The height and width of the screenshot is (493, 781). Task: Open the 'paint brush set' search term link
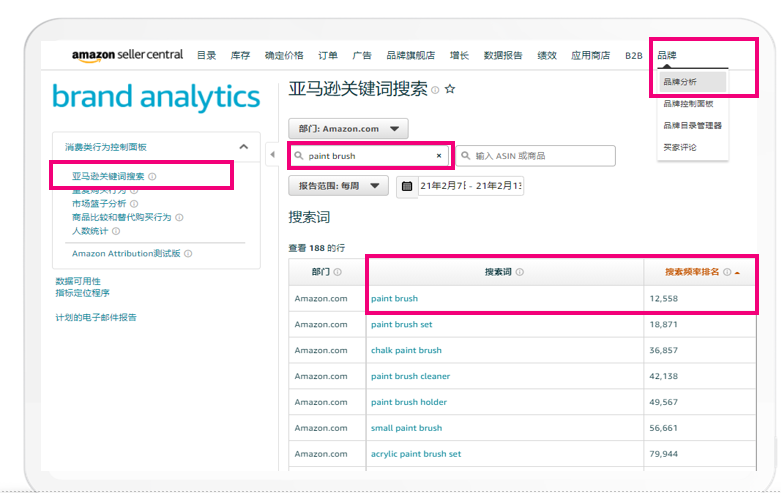tap(401, 325)
